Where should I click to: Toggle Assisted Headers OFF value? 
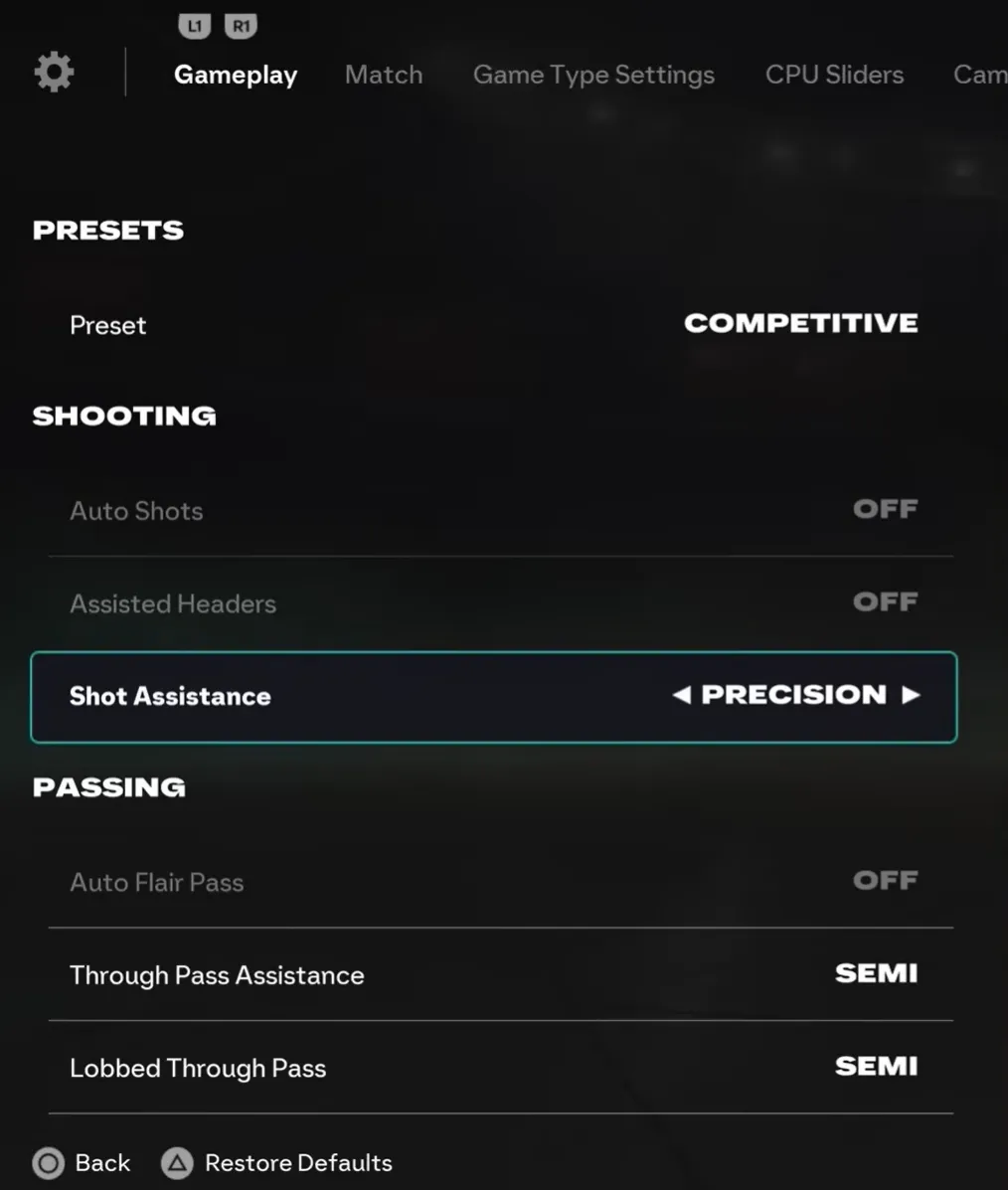[885, 602]
